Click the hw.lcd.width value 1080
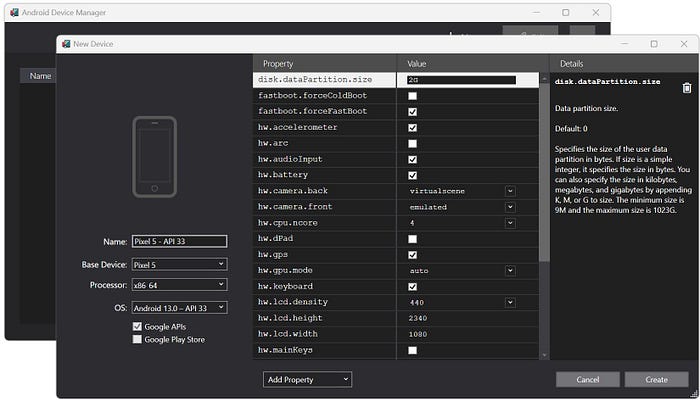Viewport: 700px width, 401px height. [x=418, y=334]
